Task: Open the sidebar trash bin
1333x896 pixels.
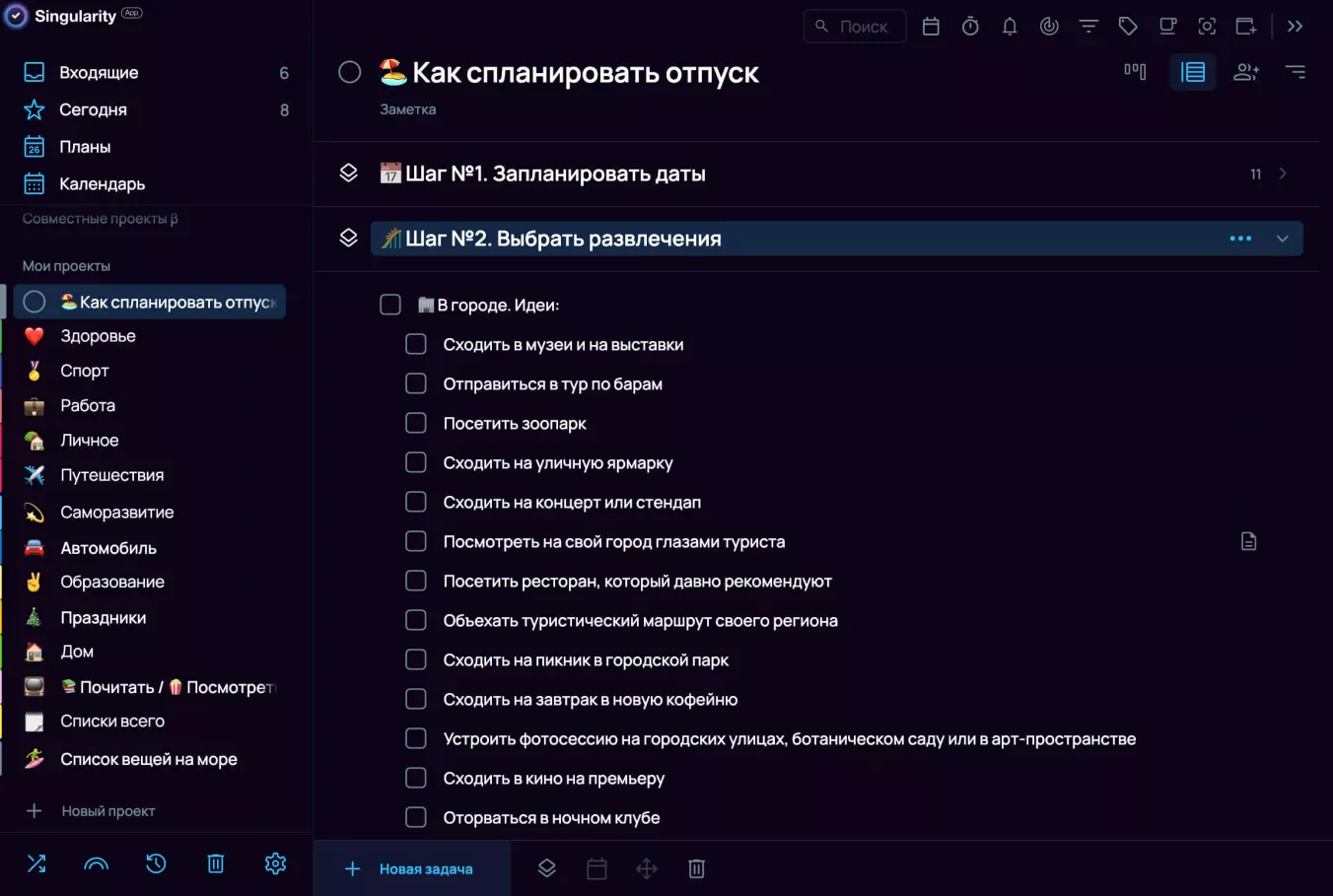Action: point(216,864)
